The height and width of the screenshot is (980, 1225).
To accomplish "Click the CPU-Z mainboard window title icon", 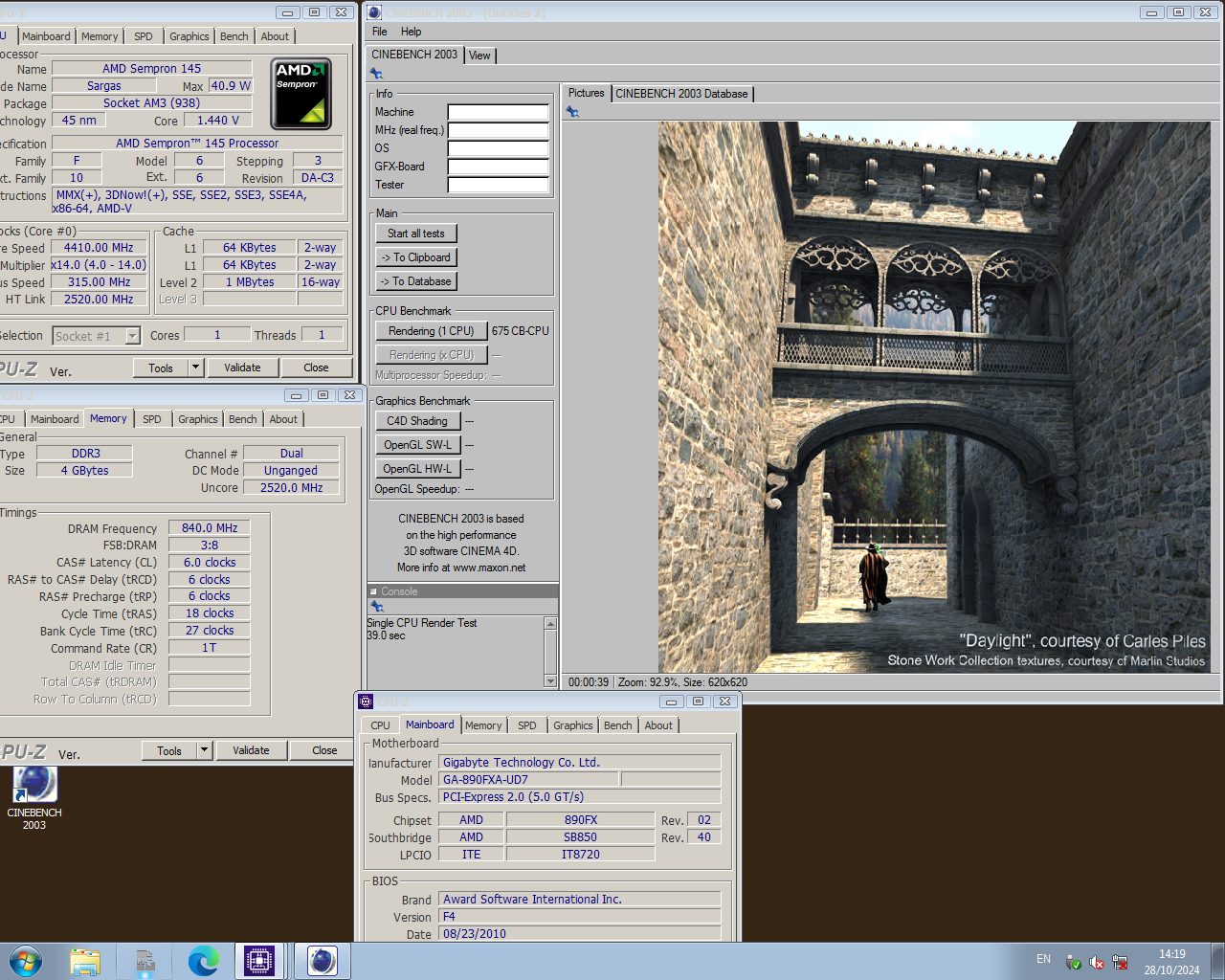I will coord(366,702).
